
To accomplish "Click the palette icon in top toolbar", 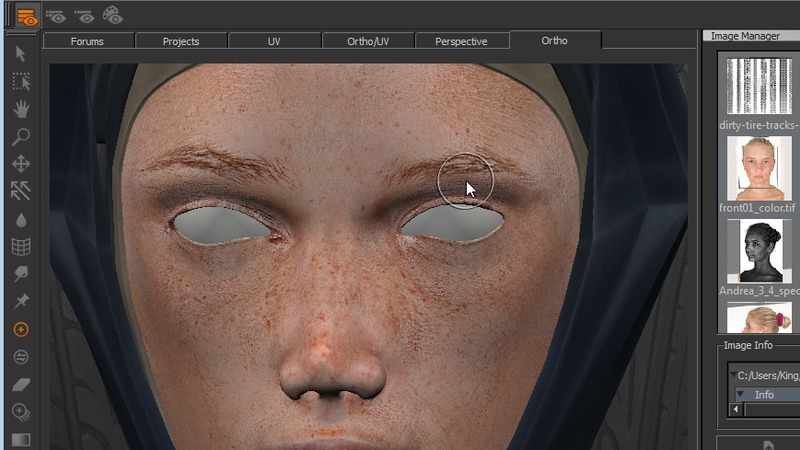I will click(112, 15).
